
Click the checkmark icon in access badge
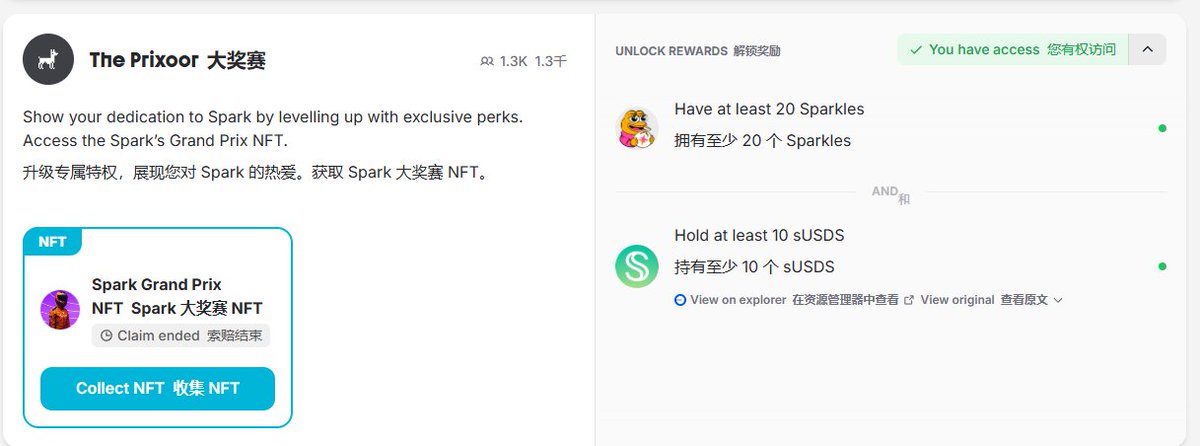click(x=915, y=50)
